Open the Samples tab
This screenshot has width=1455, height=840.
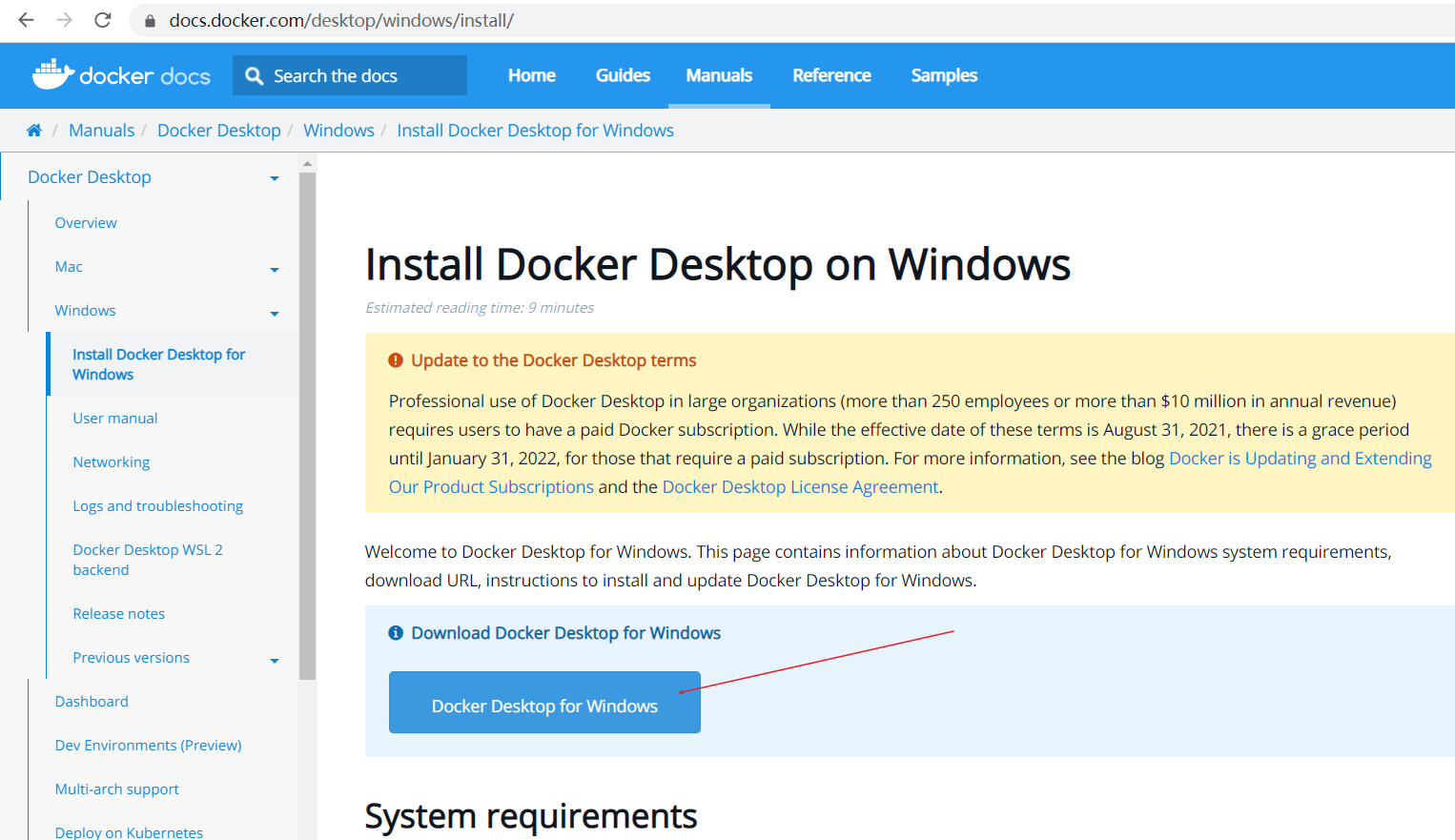[944, 75]
